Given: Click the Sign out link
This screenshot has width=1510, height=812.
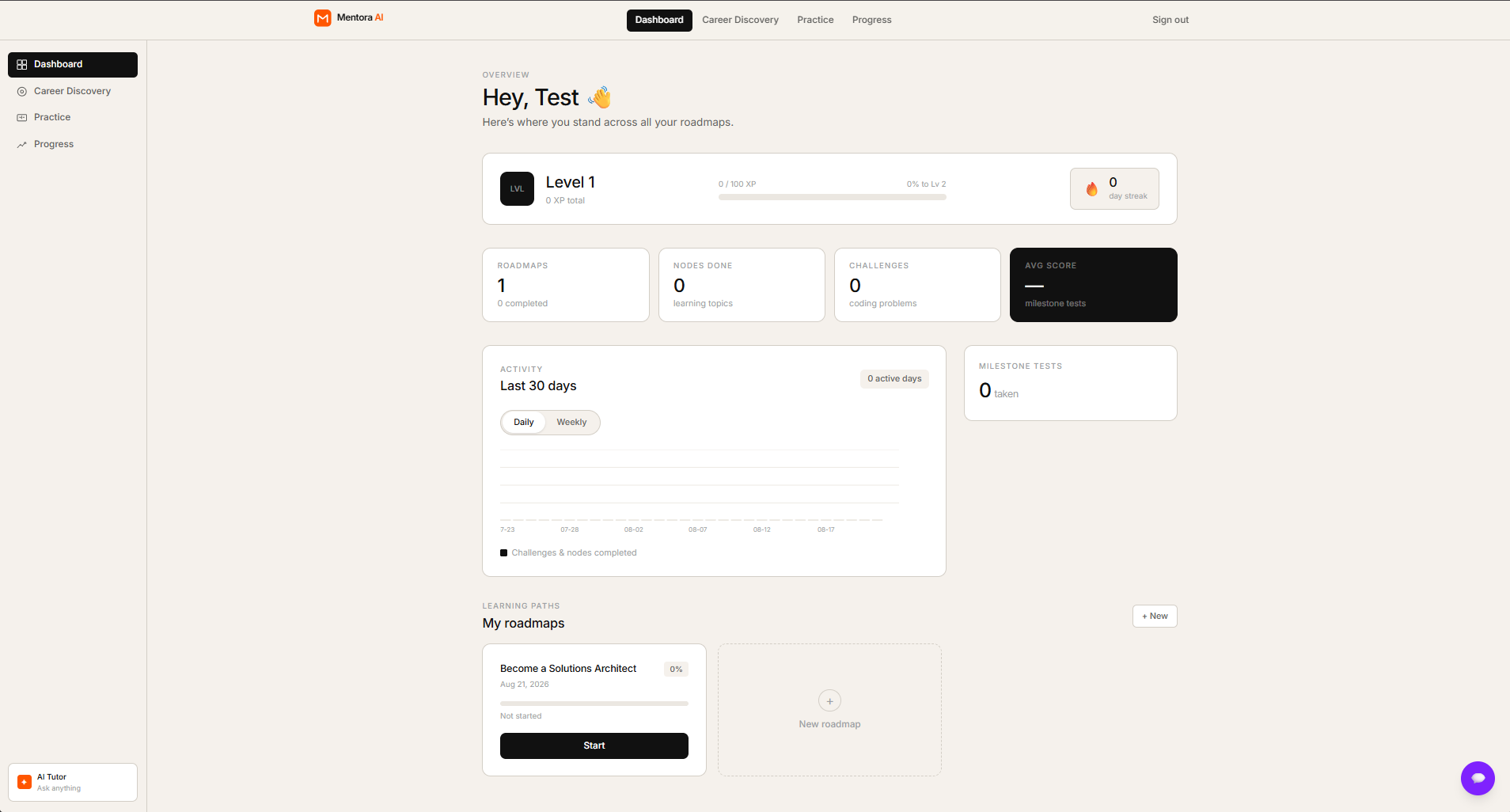Looking at the screenshot, I should coord(1170,21).
